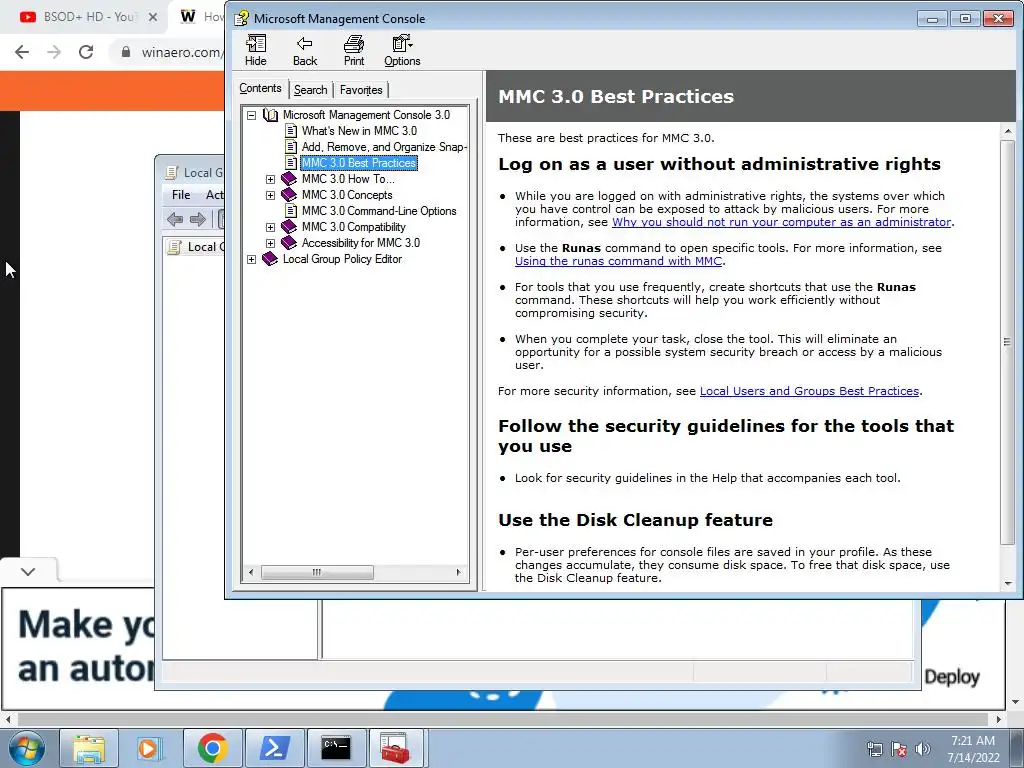Screen dimensions: 1024x768
Task: Click the Action Center flag tray icon
Action: pos(899,749)
